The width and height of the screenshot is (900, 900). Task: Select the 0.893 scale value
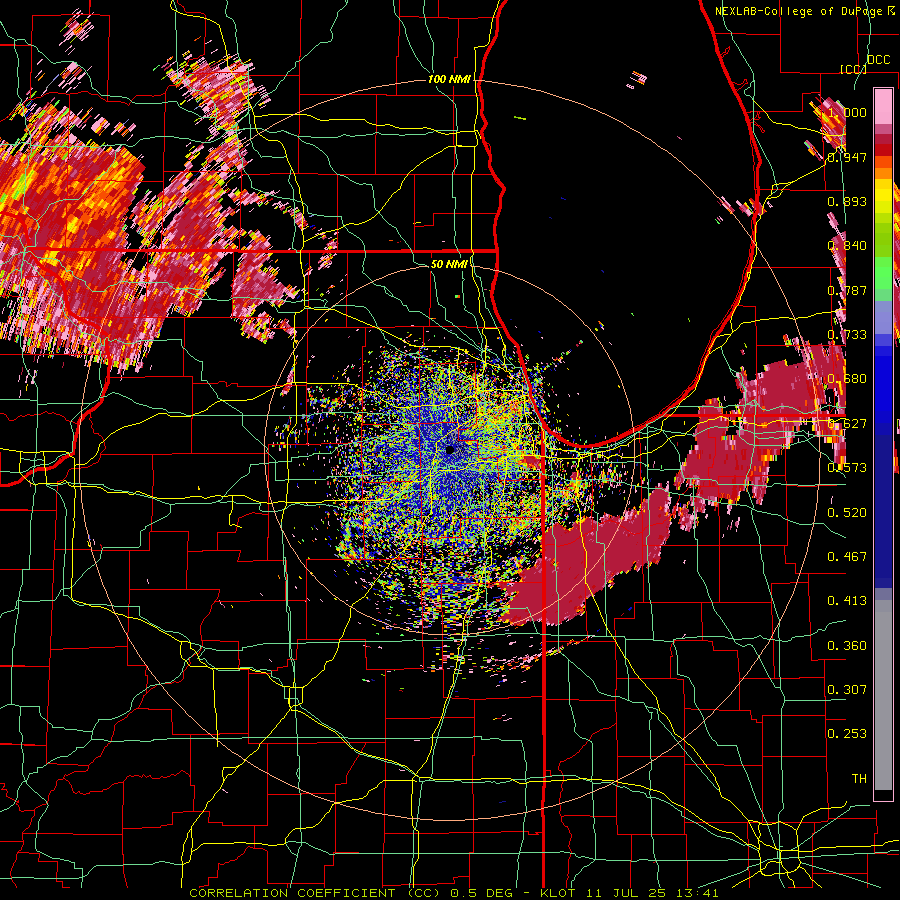[847, 201]
